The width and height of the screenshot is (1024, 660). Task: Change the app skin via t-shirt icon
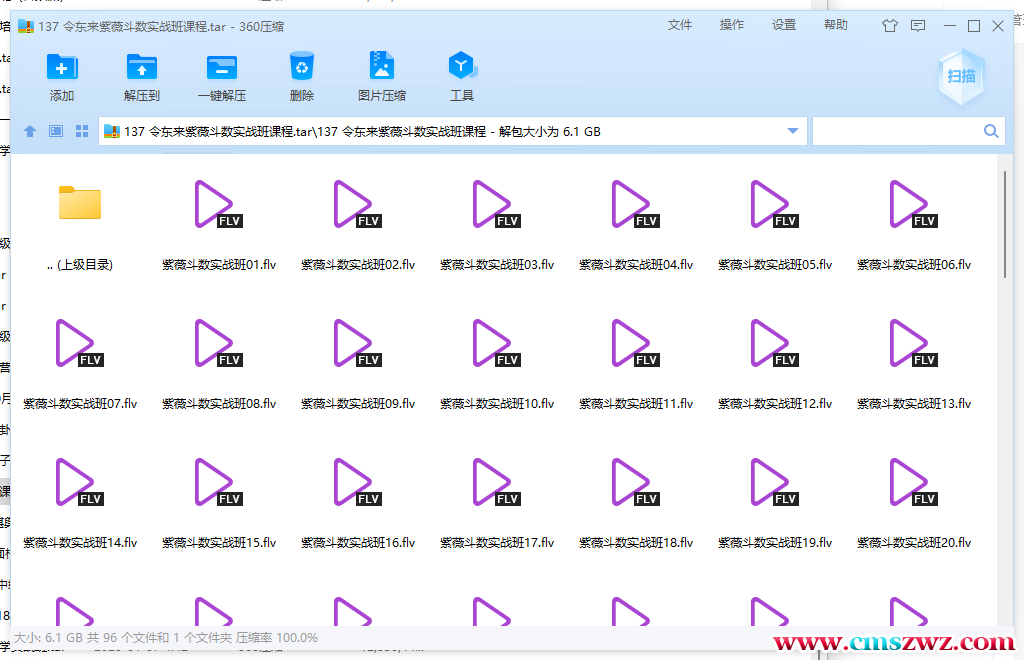click(x=889, y=25)
